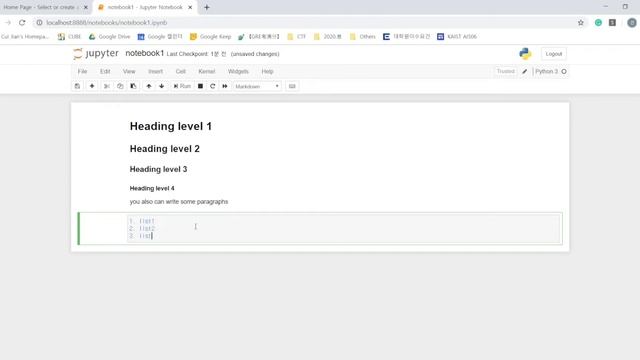Click the Jupyter logo
Viewport: 640px width, 360px height.
click(96, 53)
